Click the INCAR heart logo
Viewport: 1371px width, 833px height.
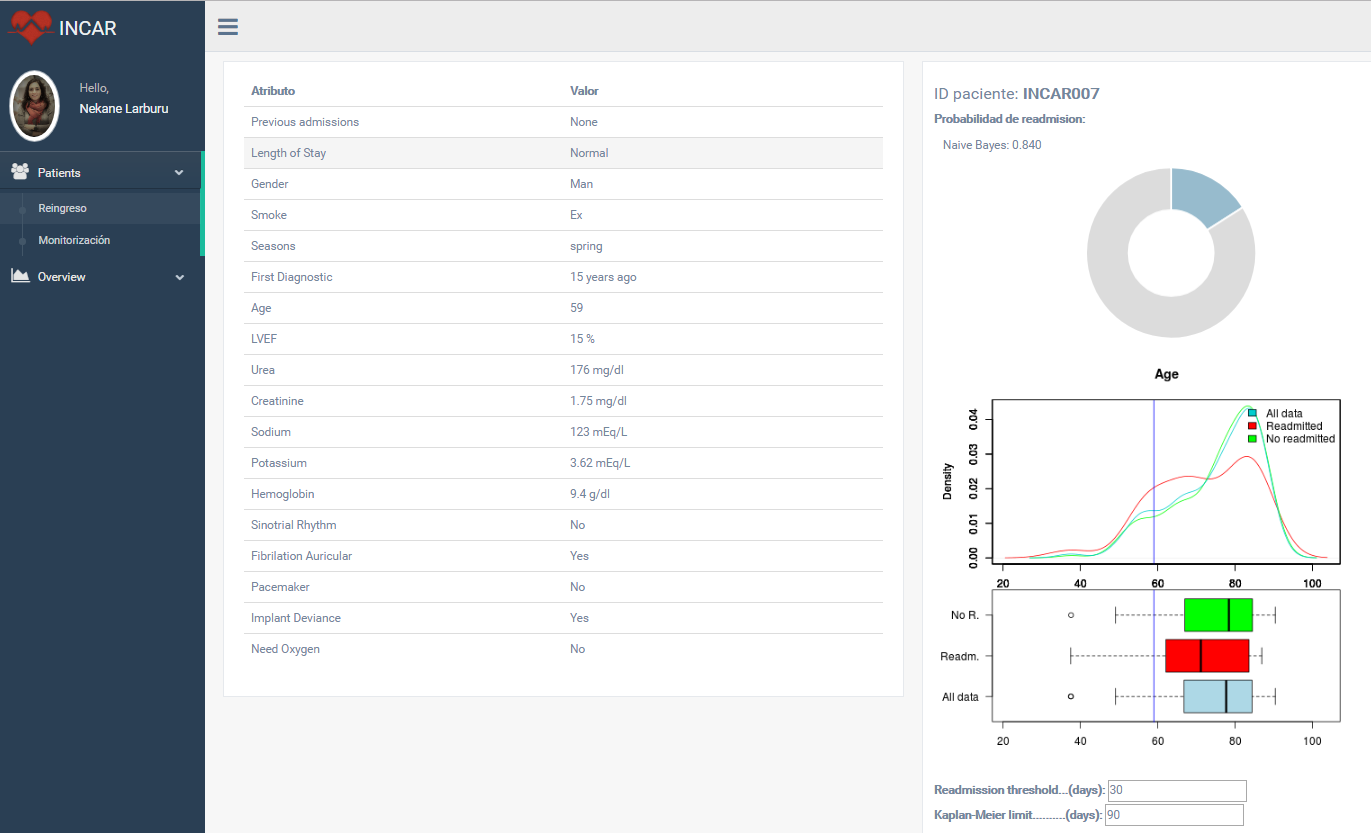pyautogui.click(x=33, y=27)
